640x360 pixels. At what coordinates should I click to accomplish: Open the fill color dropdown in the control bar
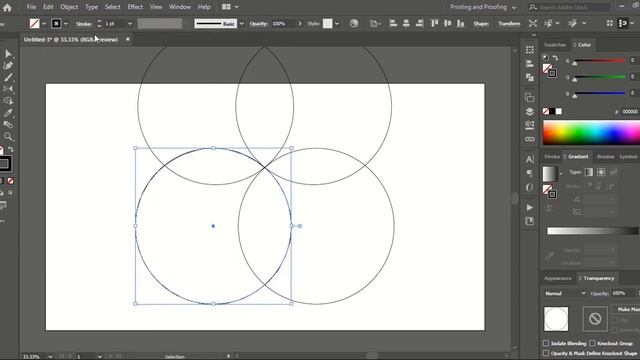44,24
